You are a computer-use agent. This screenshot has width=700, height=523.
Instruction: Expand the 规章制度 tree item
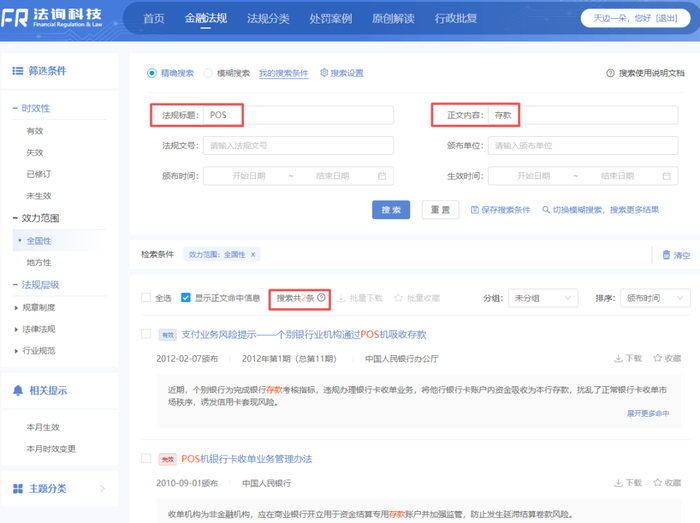pos(16,307)
